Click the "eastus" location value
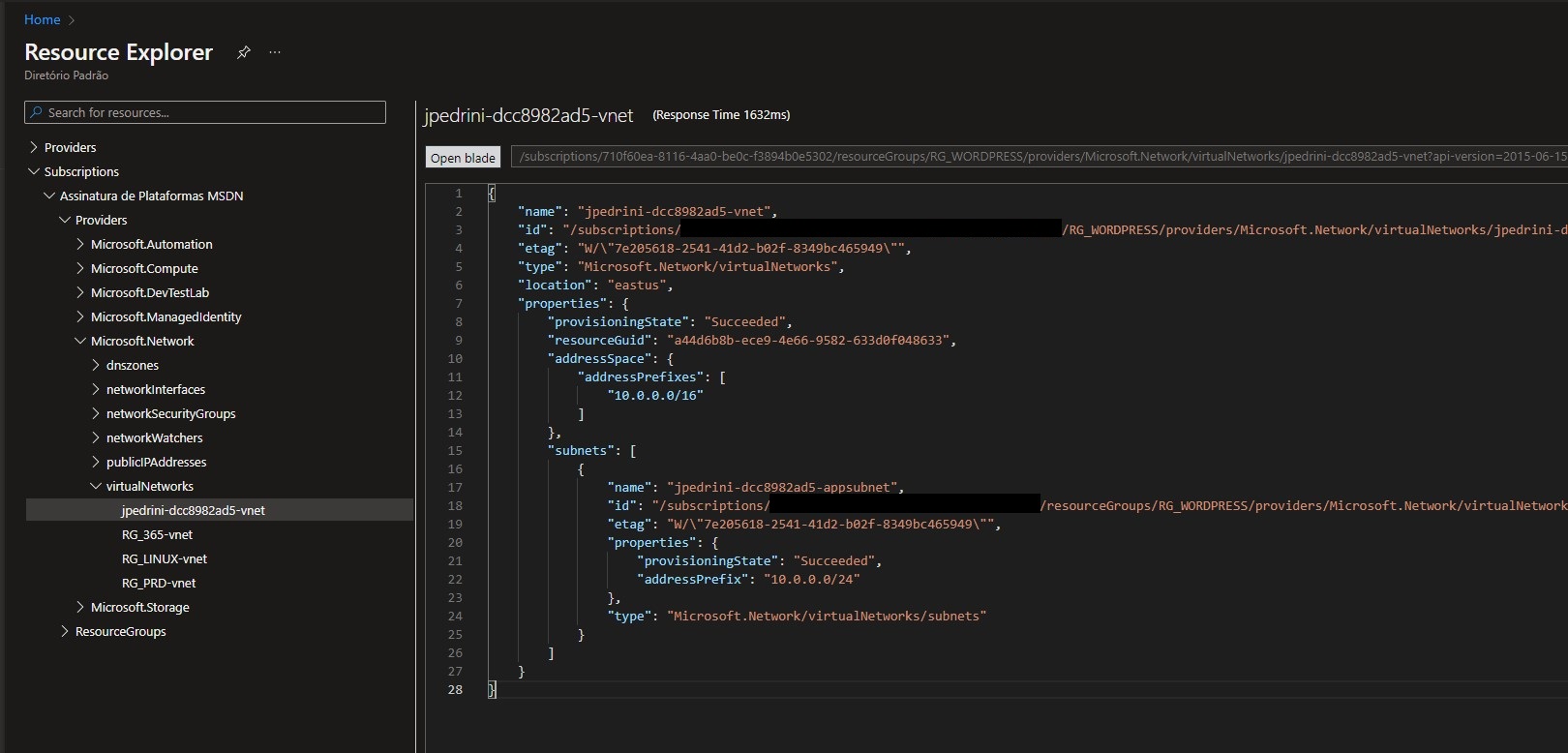The height and width of the screenshot is (753, 1568). [x=637, y=285]
